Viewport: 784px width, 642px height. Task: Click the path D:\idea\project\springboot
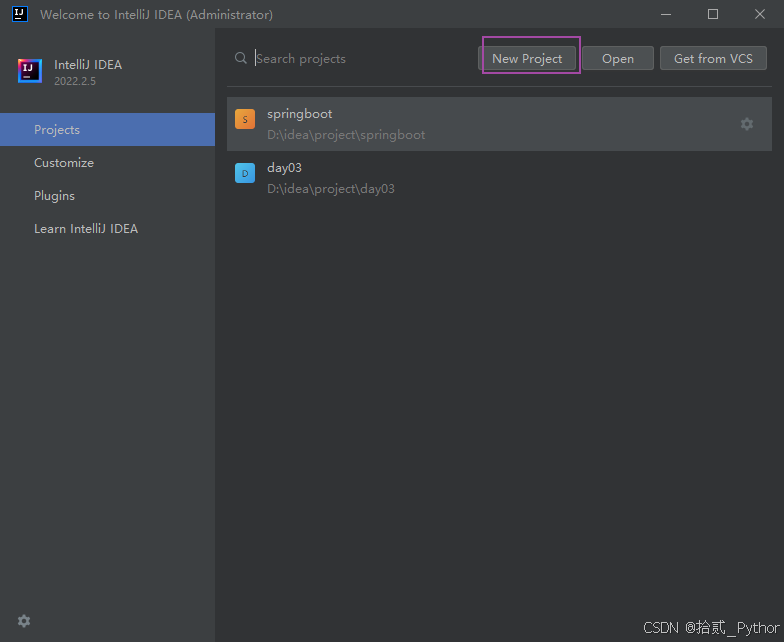346,135
